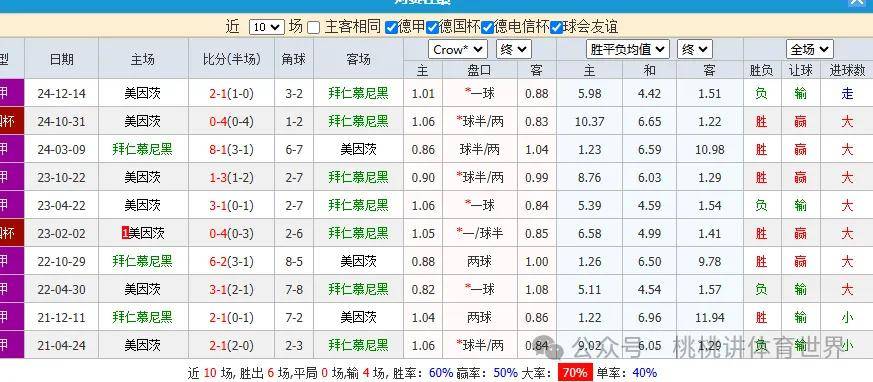The image size is (873, 382).
Task: Click home team 拜仁慕尼黑 in 24-03-09 row
Action: tap(143, 149)
